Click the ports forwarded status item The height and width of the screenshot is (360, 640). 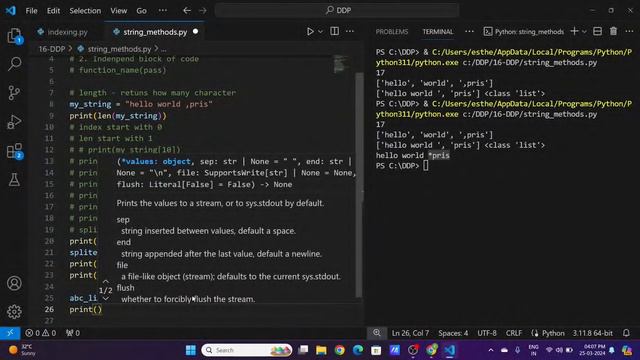pos(73,333)
